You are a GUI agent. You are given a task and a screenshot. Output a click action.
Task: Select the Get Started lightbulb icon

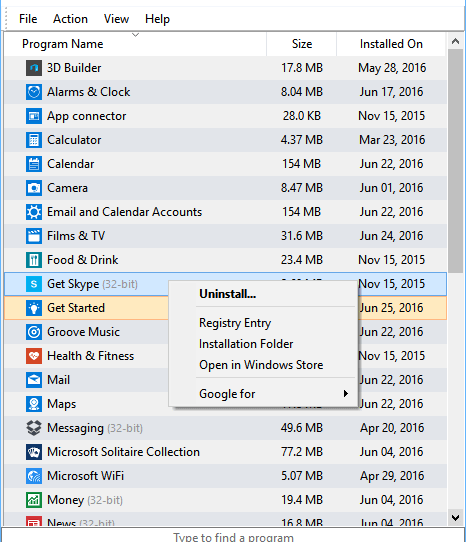click(x=34, y=308)
